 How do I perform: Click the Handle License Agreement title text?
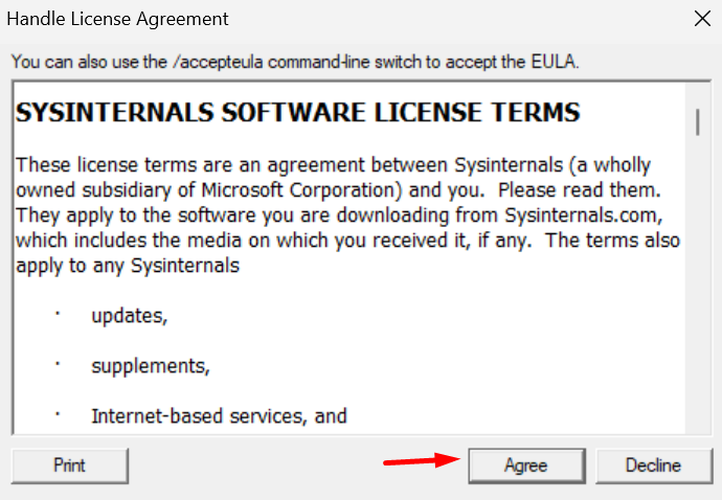117,19
